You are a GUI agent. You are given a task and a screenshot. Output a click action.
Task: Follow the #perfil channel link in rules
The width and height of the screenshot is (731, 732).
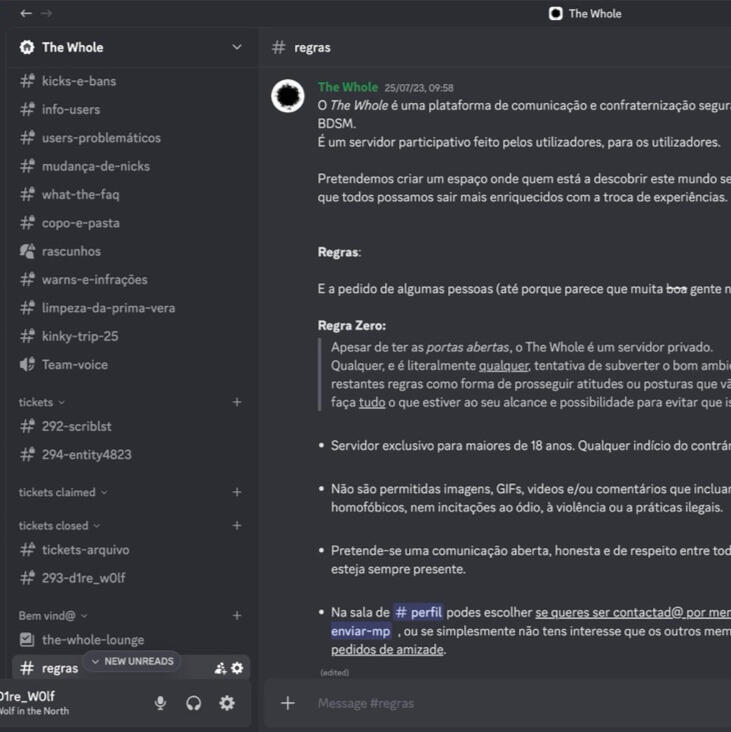[416, 612]
